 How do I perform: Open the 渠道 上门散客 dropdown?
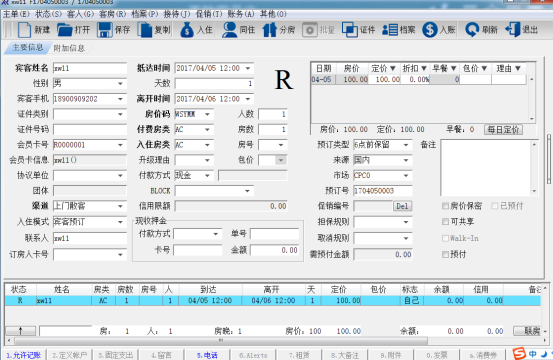120,206
